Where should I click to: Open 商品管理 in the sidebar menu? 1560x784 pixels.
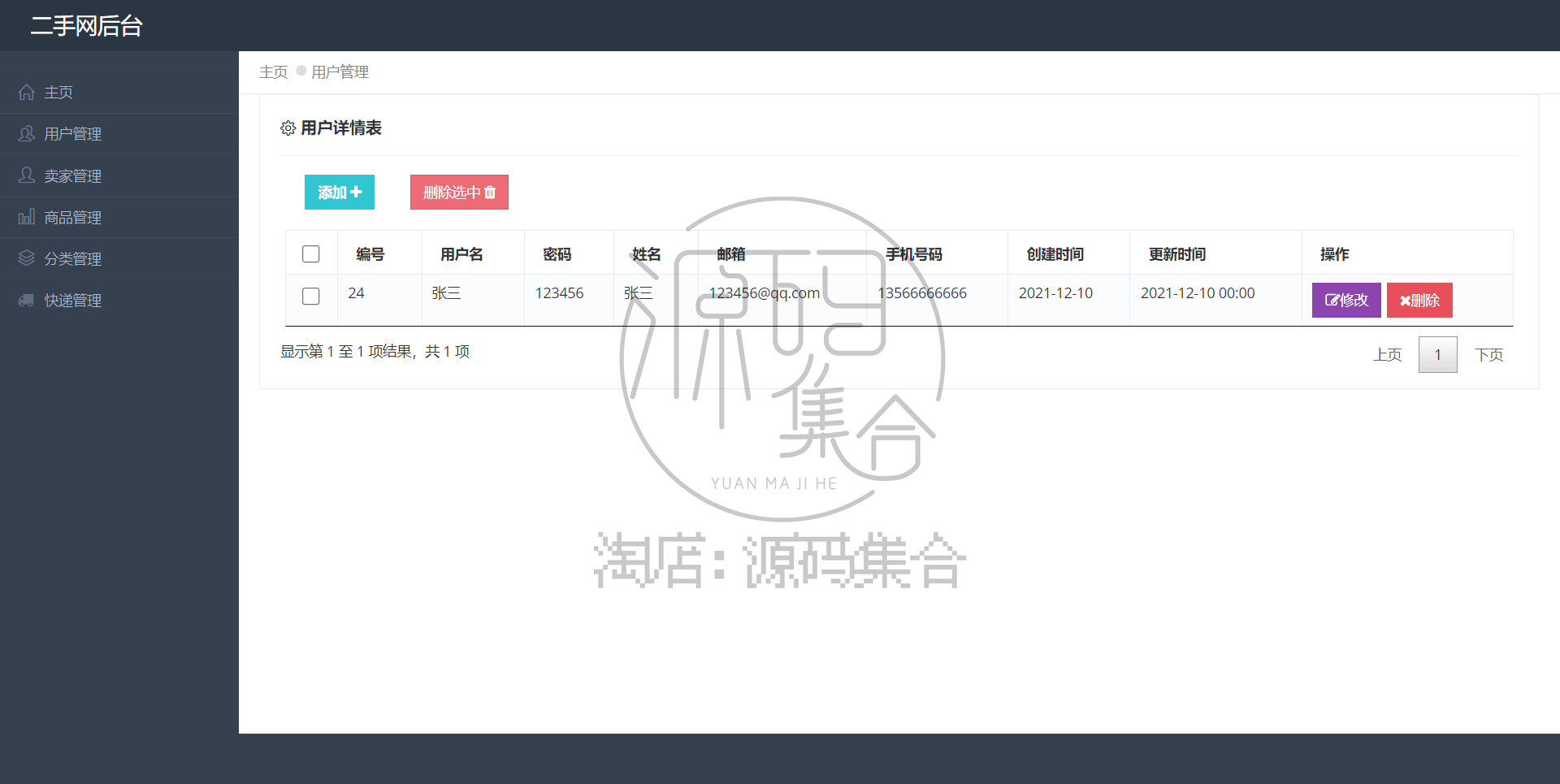click(119, 217)
